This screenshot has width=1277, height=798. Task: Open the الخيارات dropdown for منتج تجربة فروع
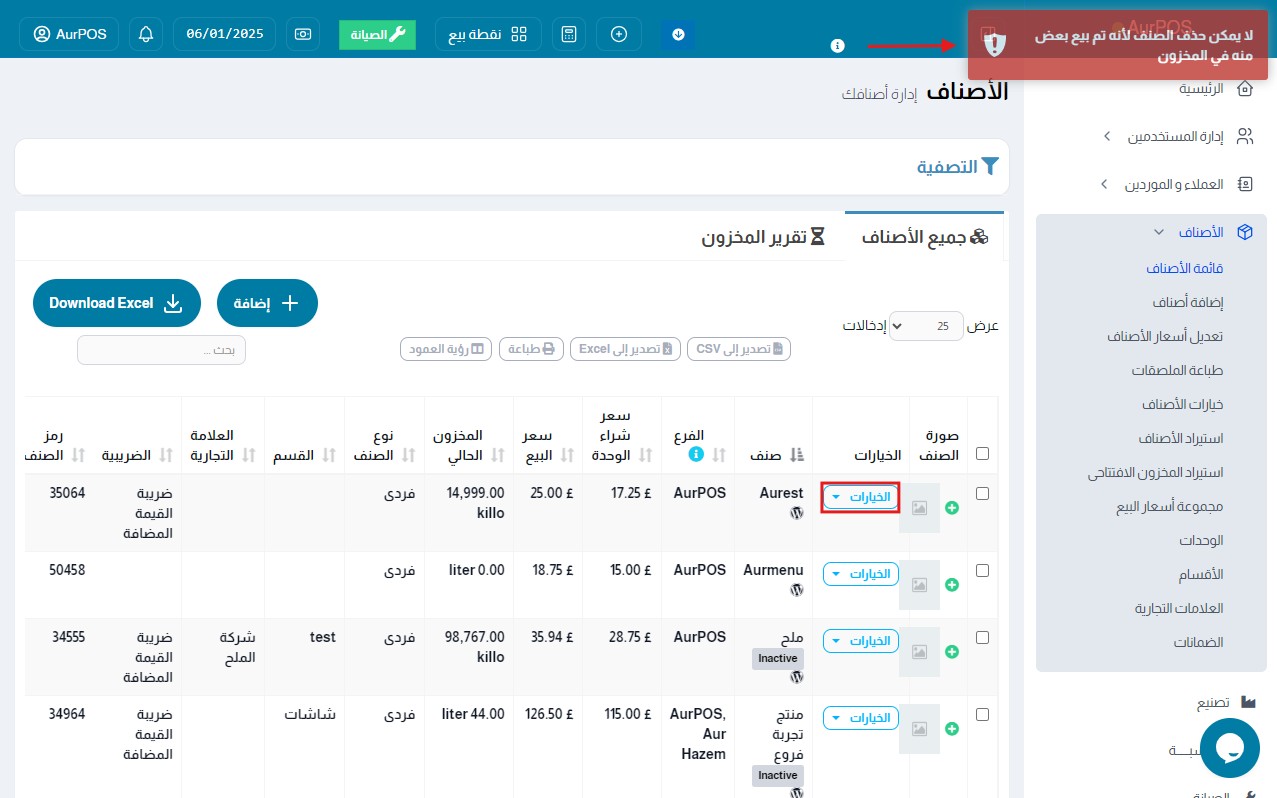pos(861,718)
